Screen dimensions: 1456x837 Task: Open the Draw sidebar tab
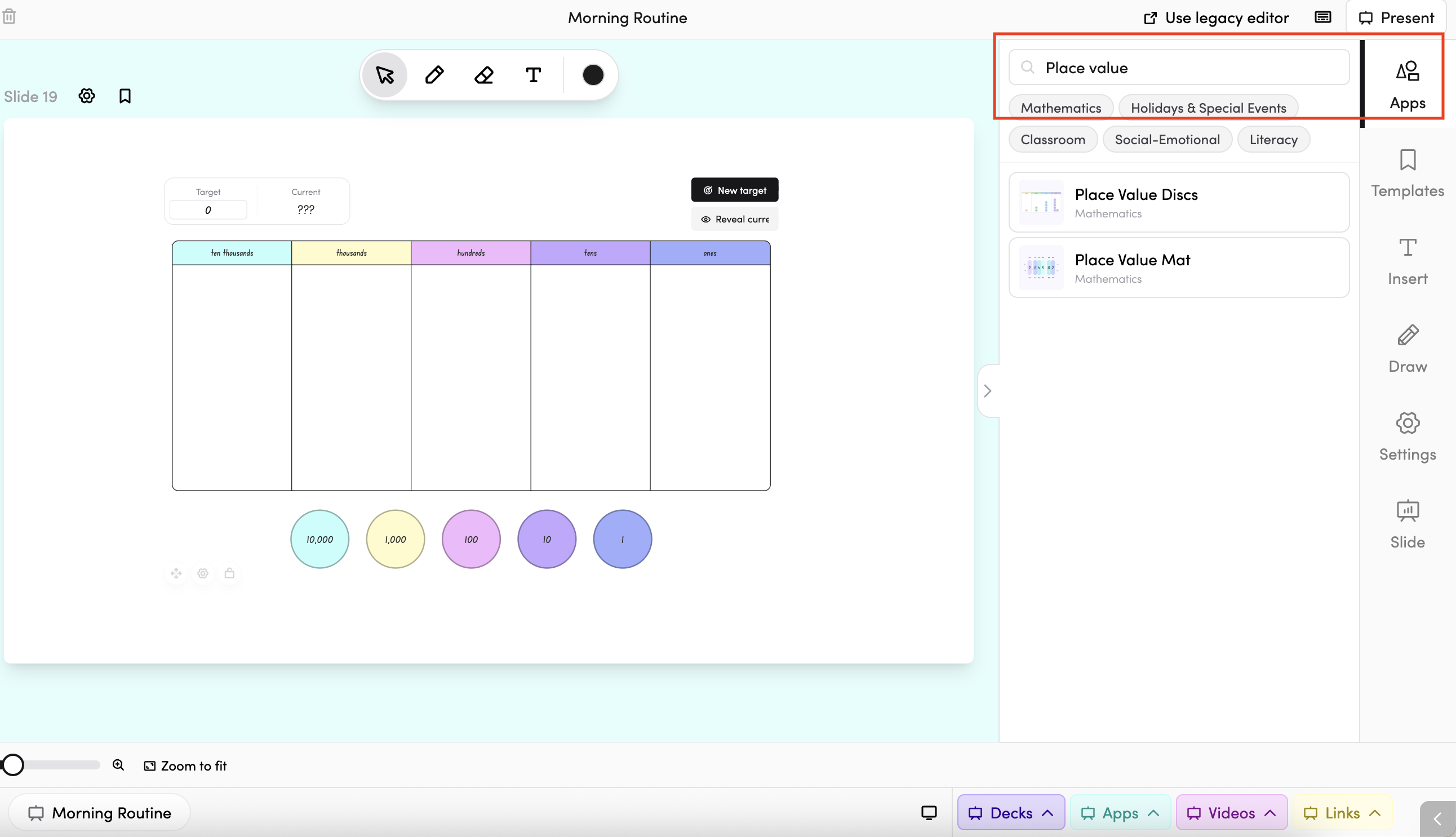(1407, 348)
